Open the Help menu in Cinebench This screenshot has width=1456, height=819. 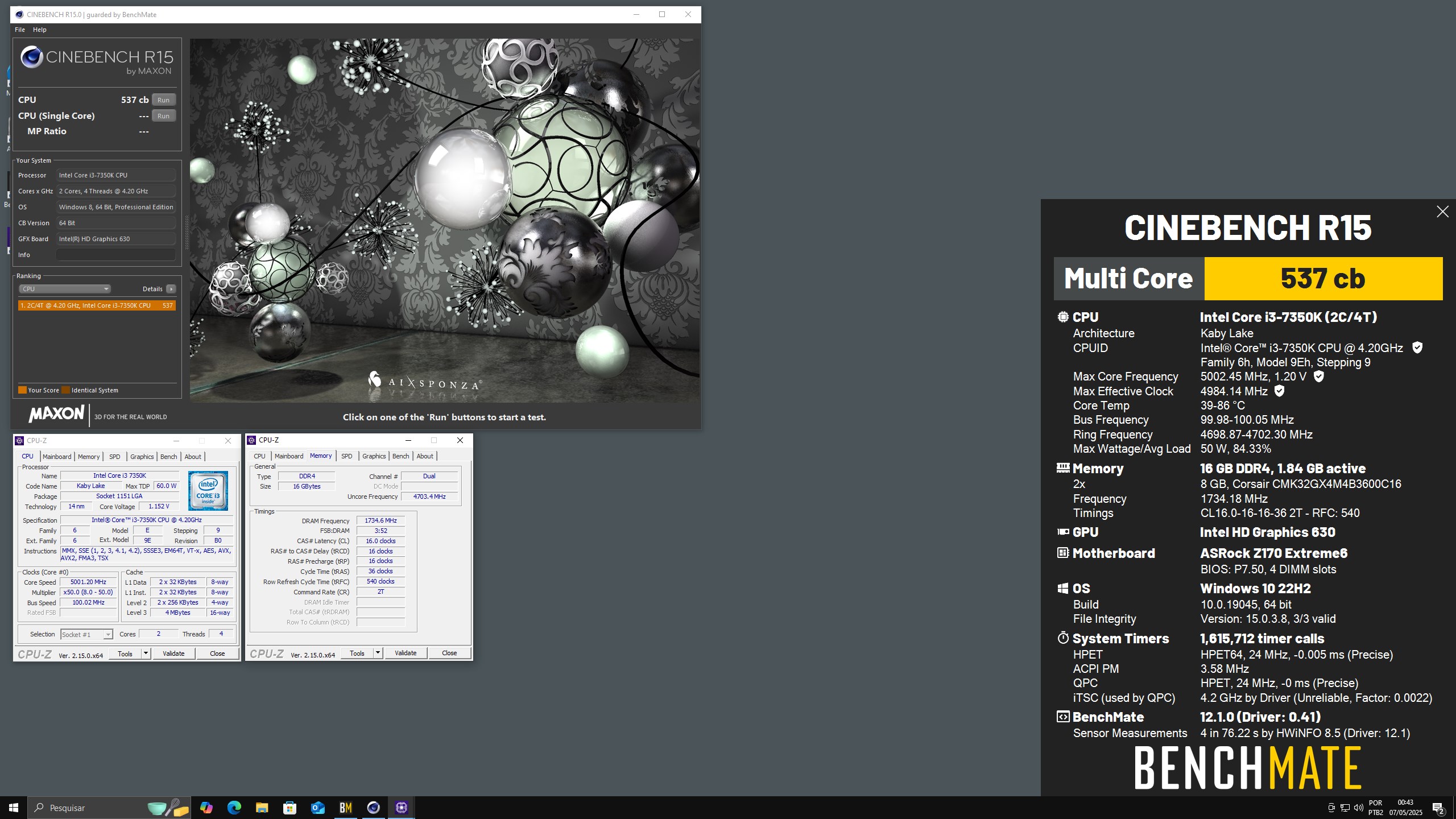pos(40,30)
